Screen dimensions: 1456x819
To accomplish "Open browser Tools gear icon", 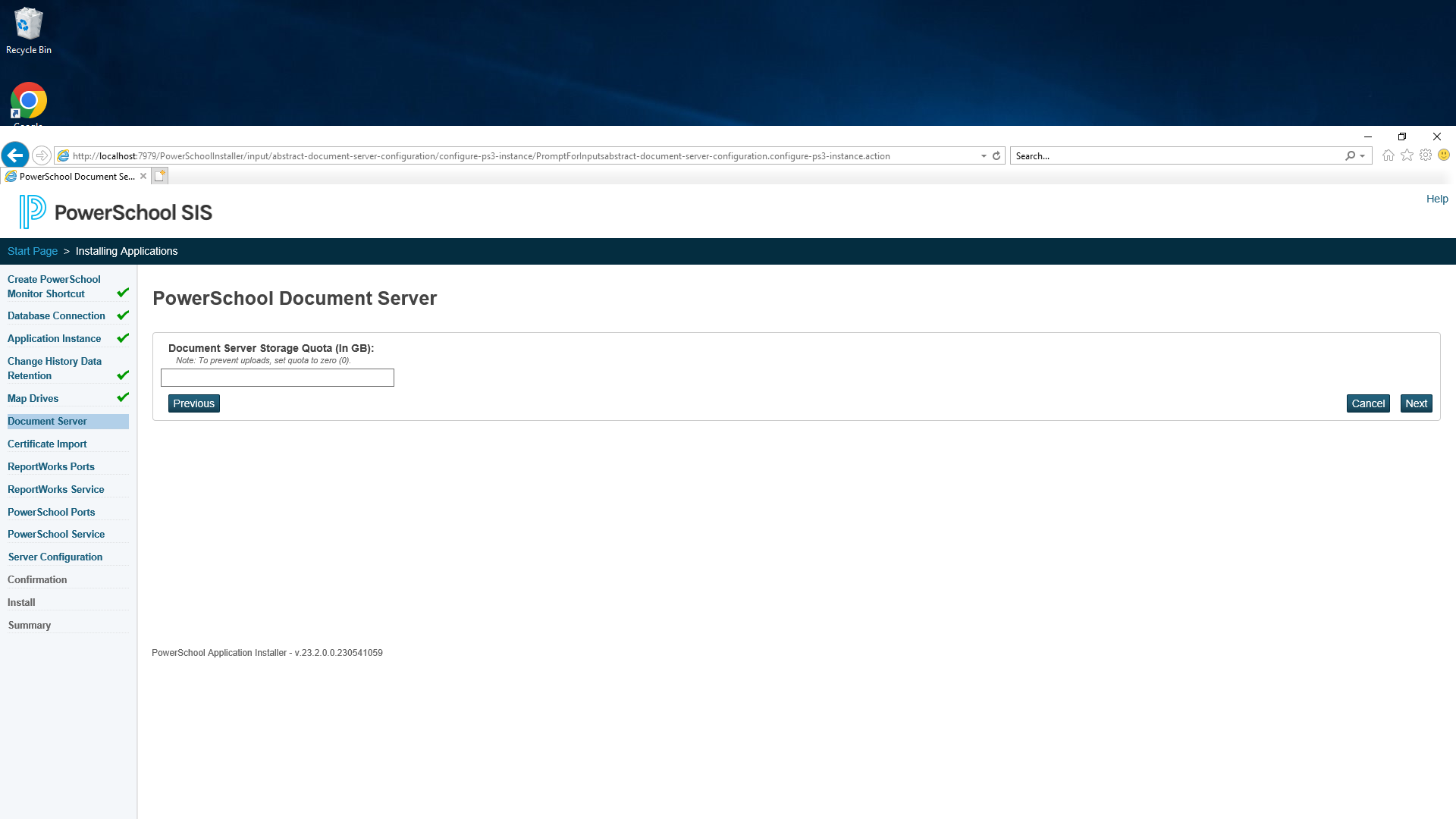I will (1426, 155).
